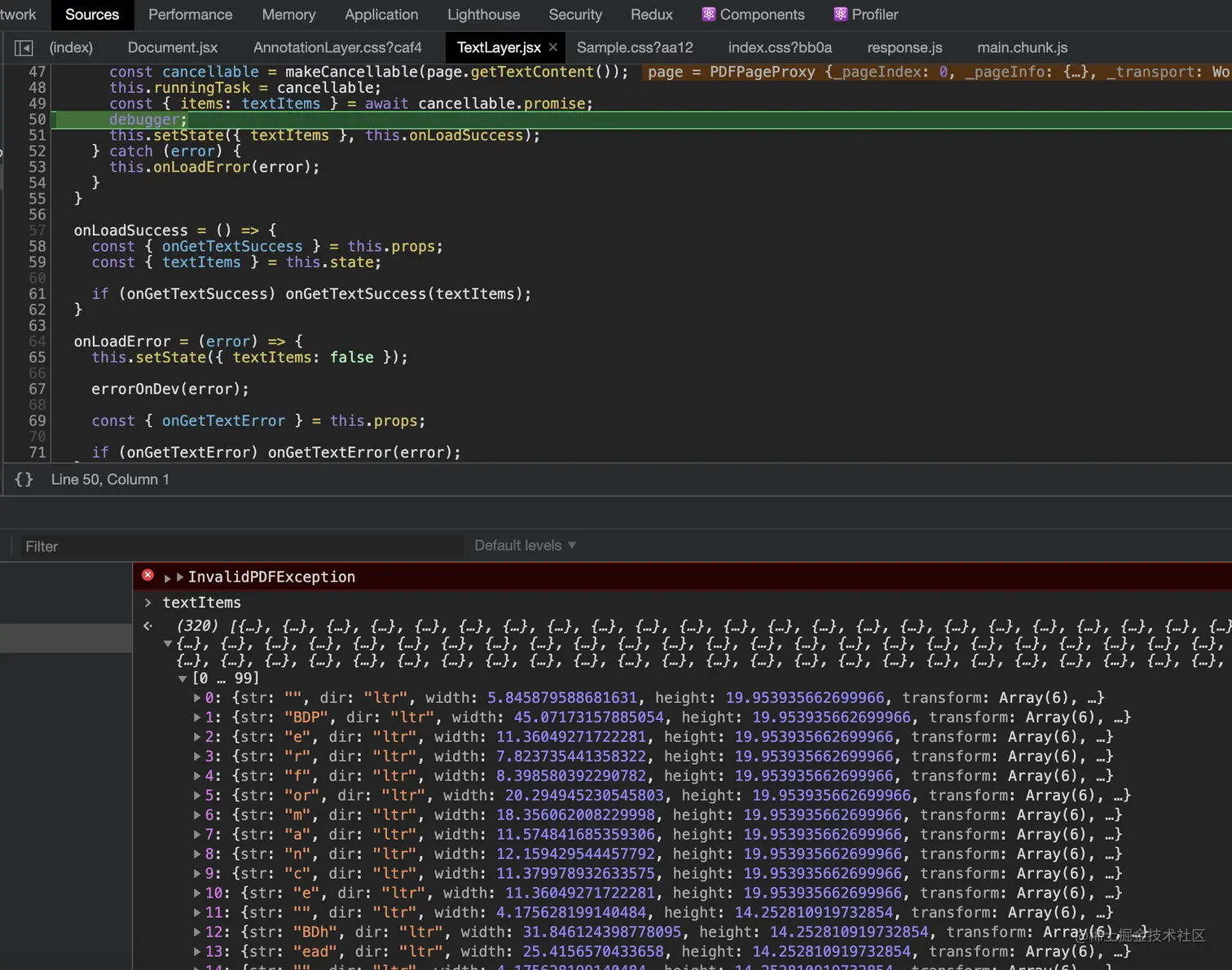Set a breakpoint on line number 61

pos(37,294)
